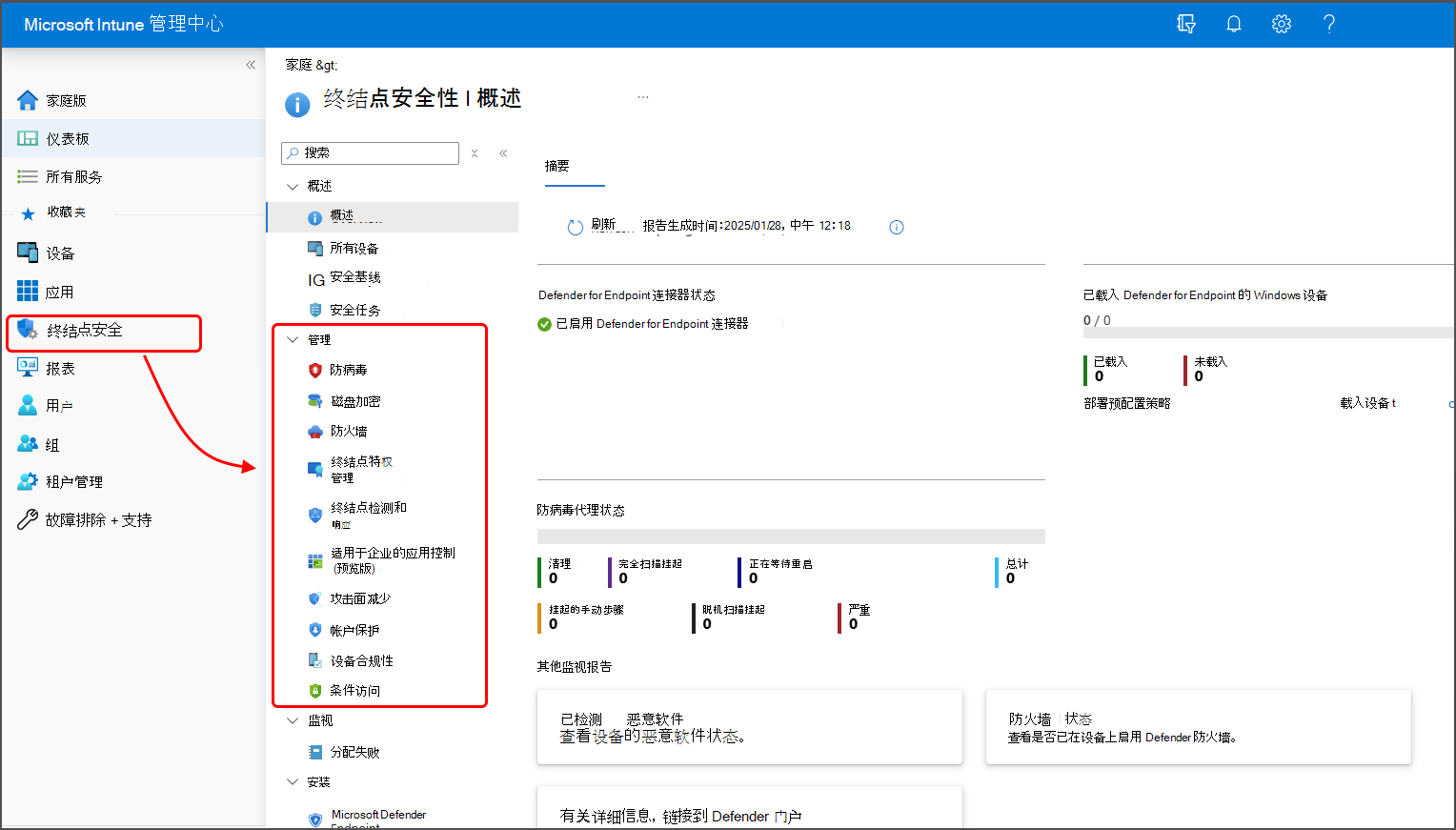Click the Windows 设备 onboarding progress bar

(x=1268, y=333)
